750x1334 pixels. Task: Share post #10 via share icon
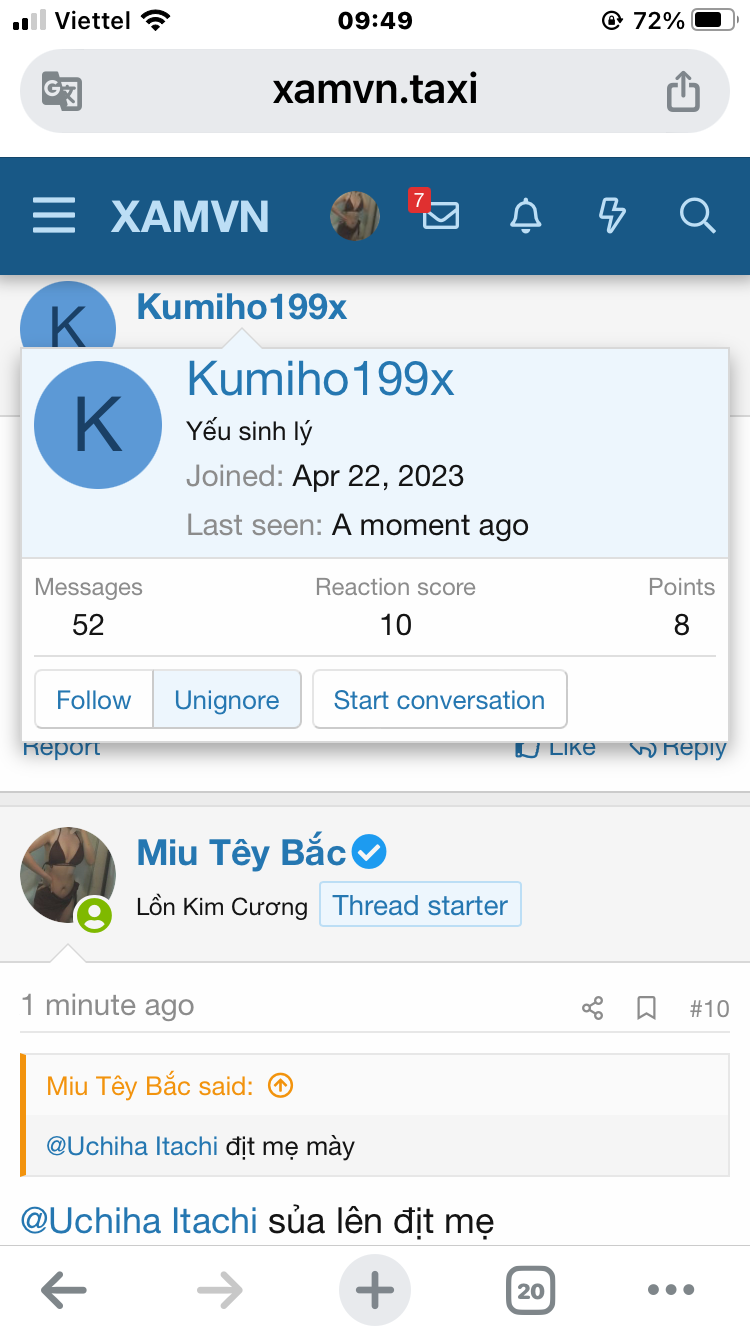click(592, 1008)
